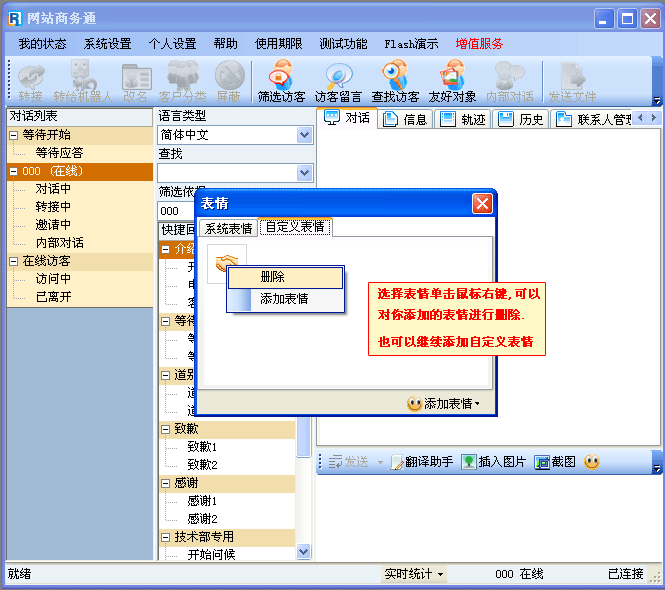Click 转给机器人 transfer to robot icon

coord(83,81)
